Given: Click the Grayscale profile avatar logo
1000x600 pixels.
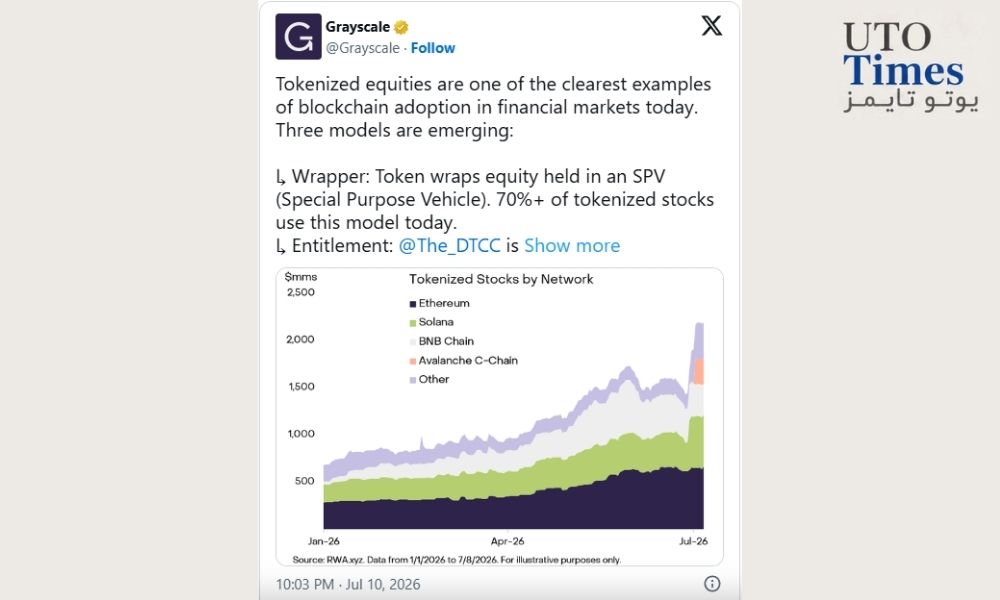Looking at the screenshot, I should [298, 36].
